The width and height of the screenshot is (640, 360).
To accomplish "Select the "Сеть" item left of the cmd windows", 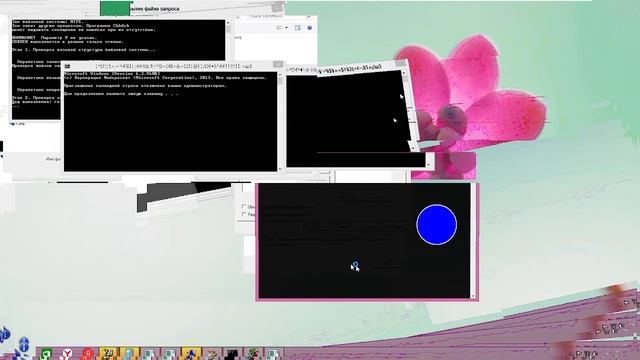I will pyautogui.click(x=17, y=124).
